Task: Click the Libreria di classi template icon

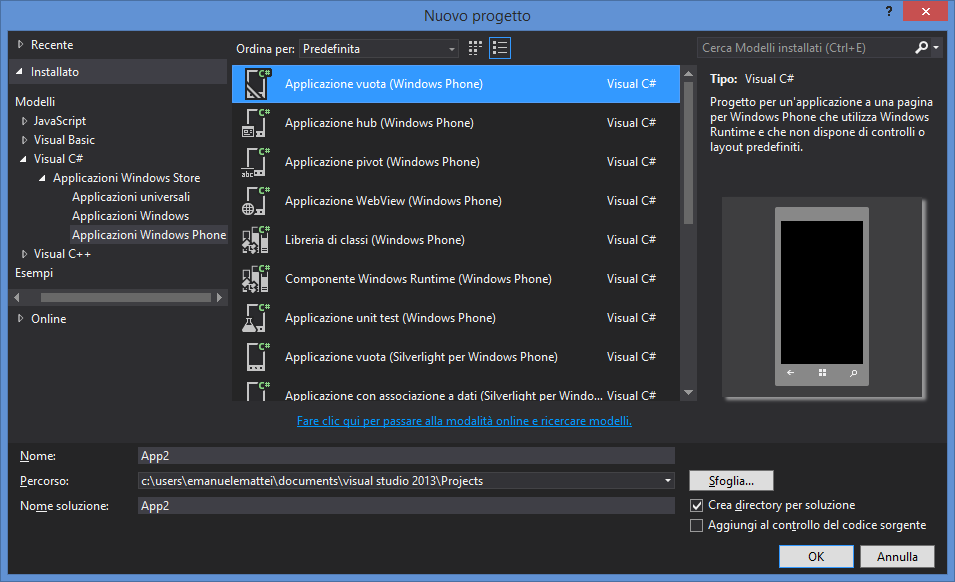Action: (256, 240)
